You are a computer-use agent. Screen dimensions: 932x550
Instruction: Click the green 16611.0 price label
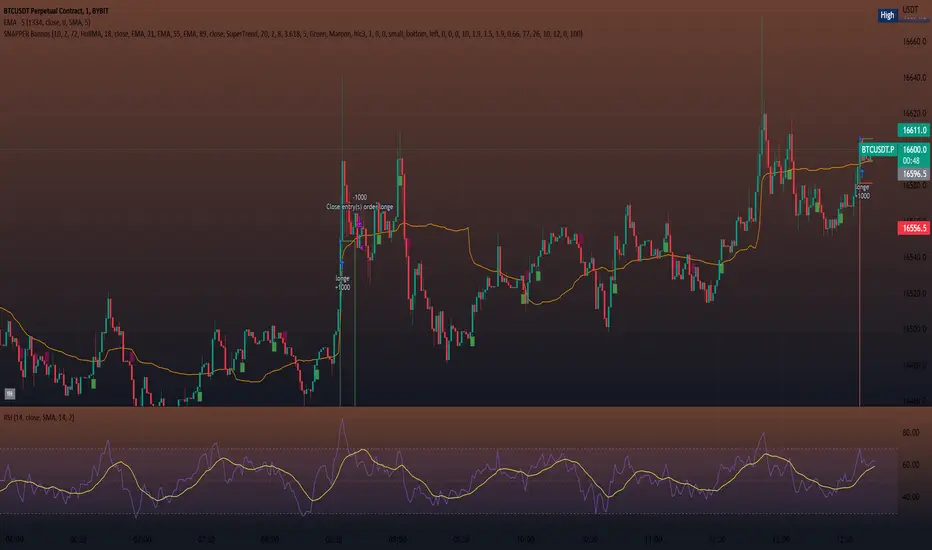pos(886,129)
